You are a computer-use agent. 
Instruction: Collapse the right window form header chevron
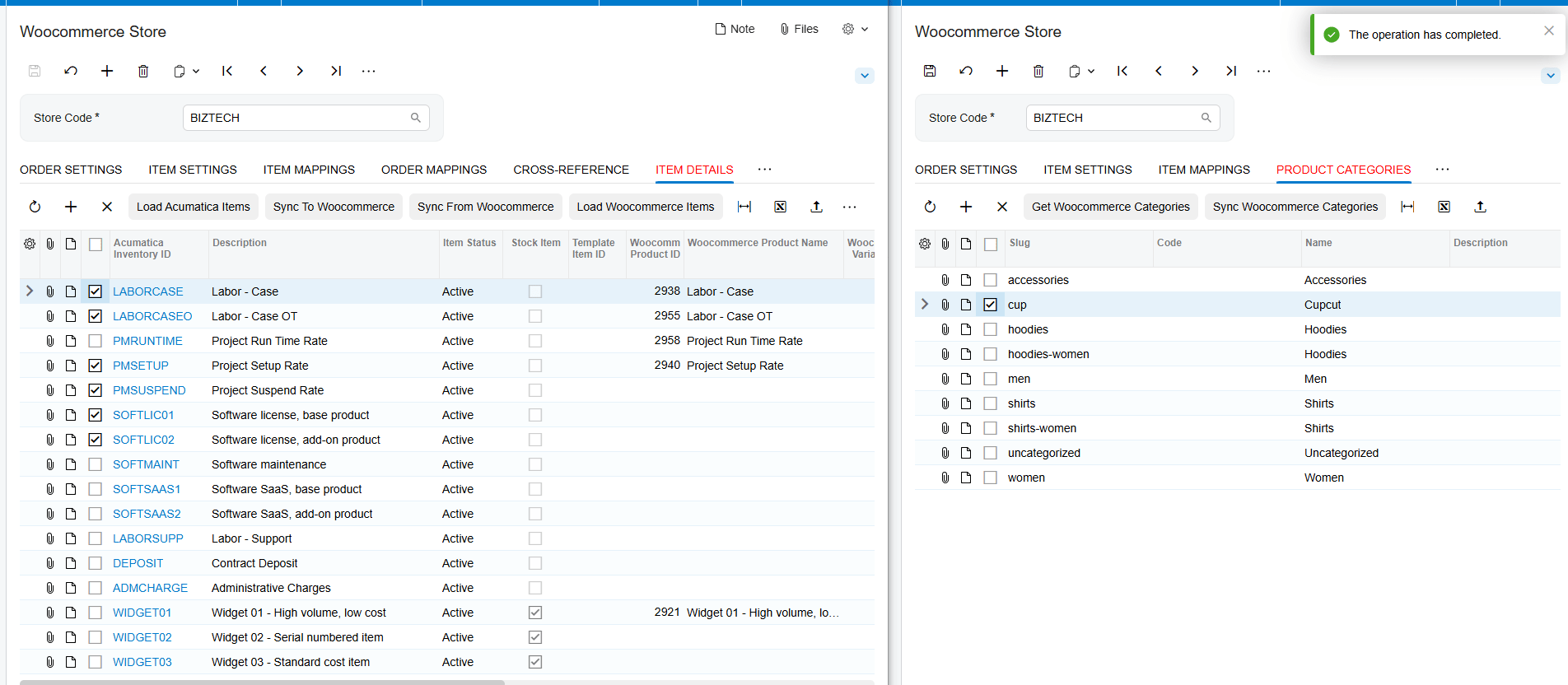coord(1551,76)
